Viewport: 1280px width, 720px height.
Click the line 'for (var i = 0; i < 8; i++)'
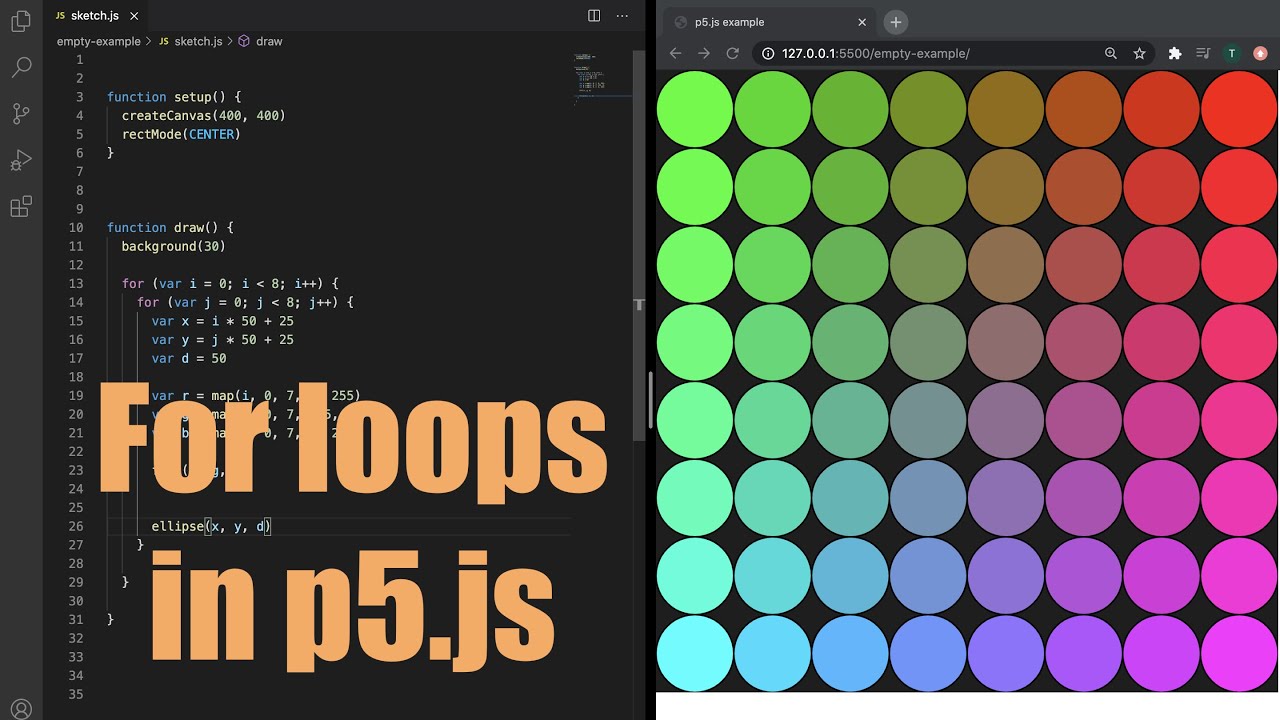[230, 284]
